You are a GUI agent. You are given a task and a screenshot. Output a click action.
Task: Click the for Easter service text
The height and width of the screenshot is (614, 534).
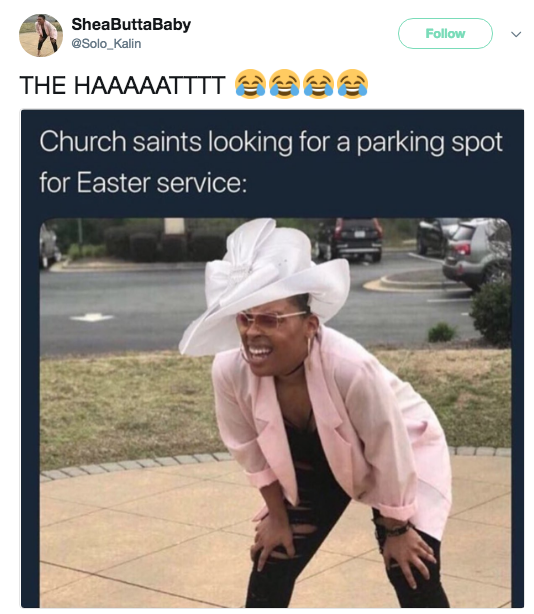tap(143, 182)
